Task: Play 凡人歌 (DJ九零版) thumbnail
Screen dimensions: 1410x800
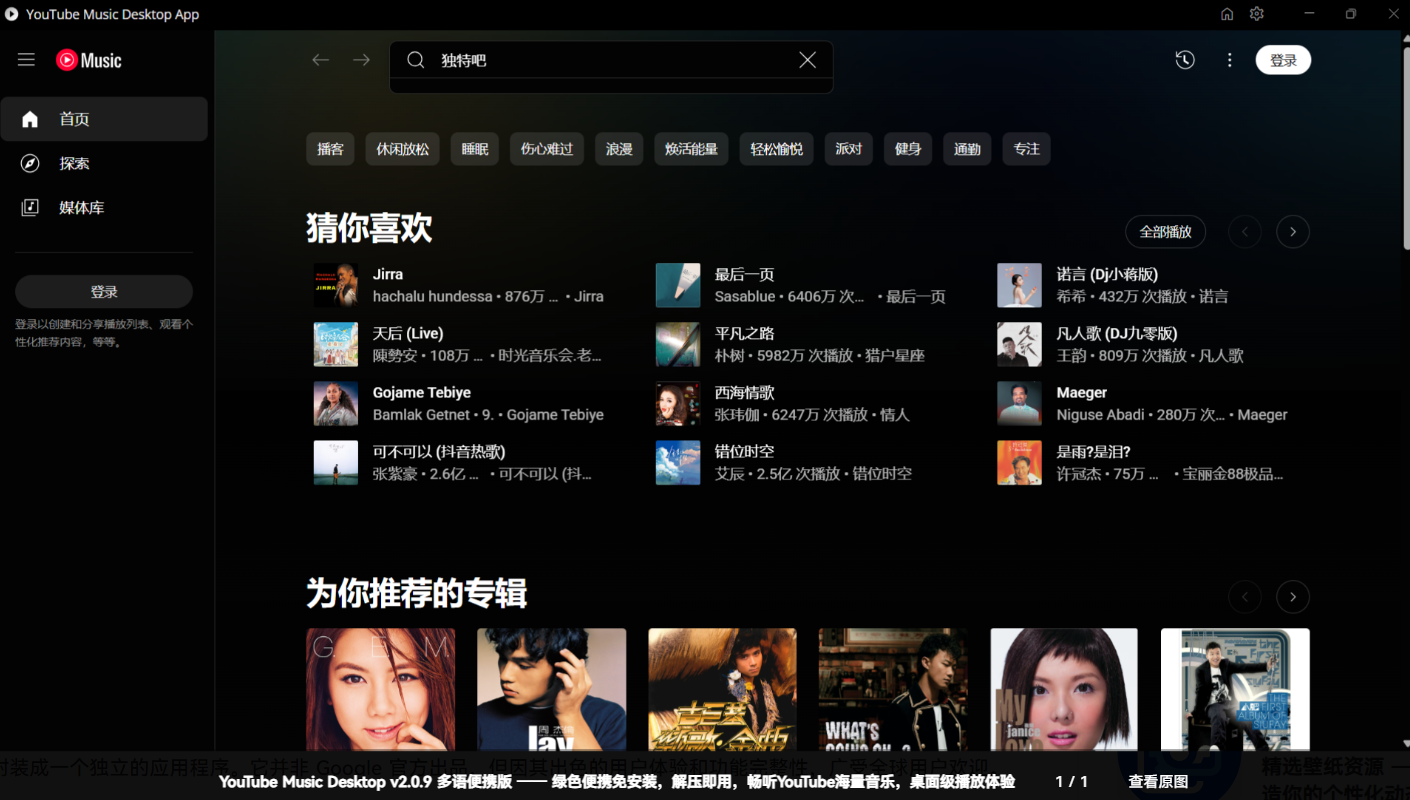Action: tap(1020, 344)
